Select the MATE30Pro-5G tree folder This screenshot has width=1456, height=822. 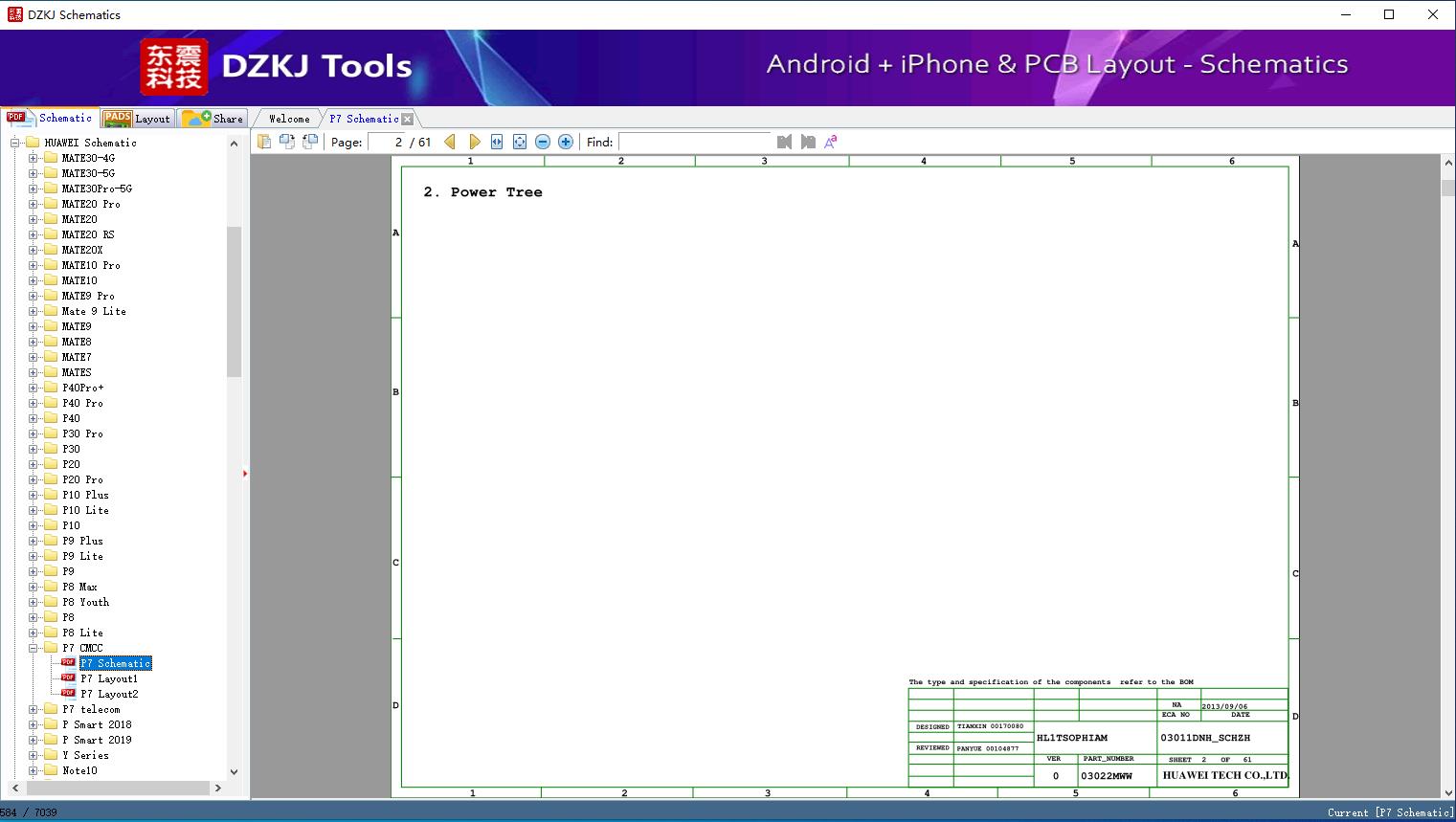click(x=97, y=189)
